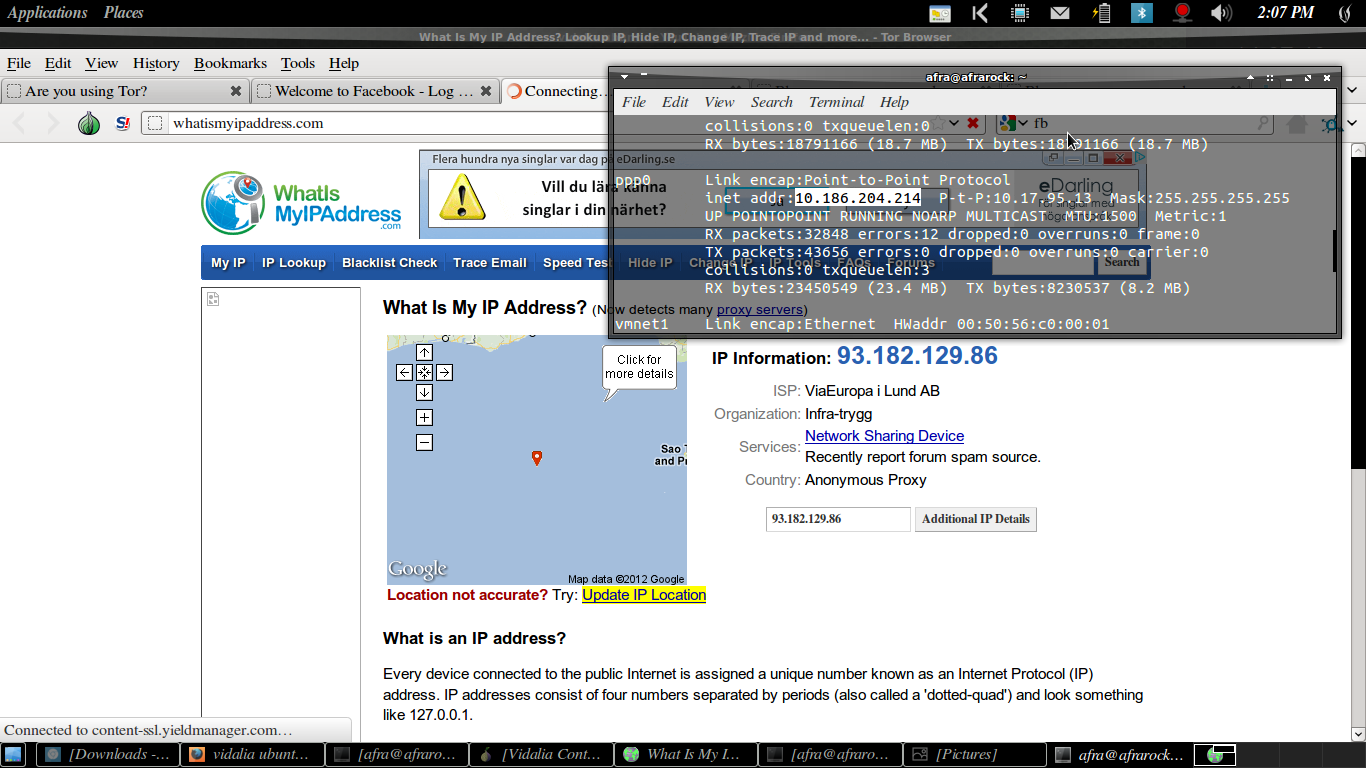Click the Torbutton onion icon
This screenshot has width=1366, height=768.
pyautogui.click(x=89, y=123)
